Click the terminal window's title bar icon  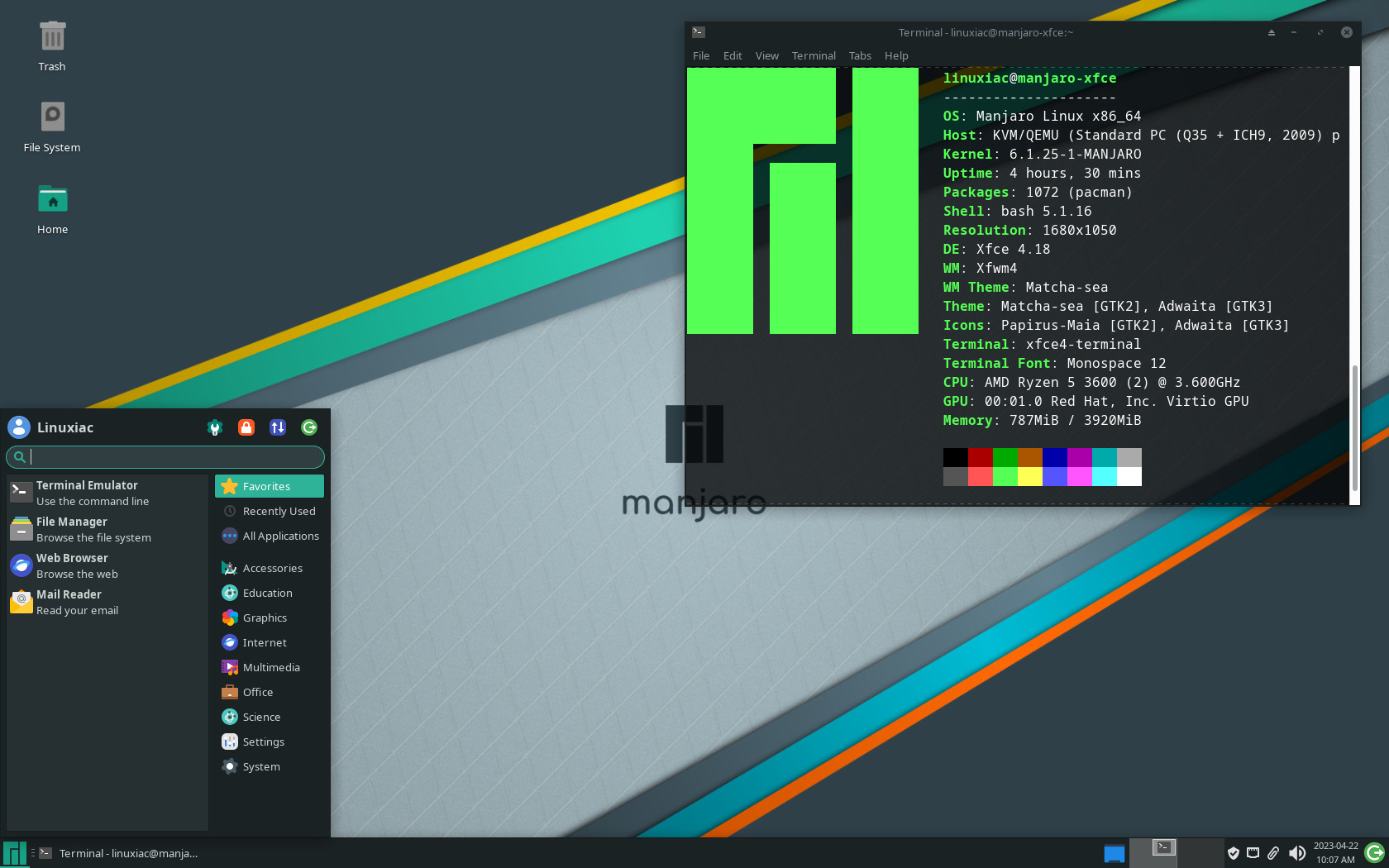[x=699, y=32]
